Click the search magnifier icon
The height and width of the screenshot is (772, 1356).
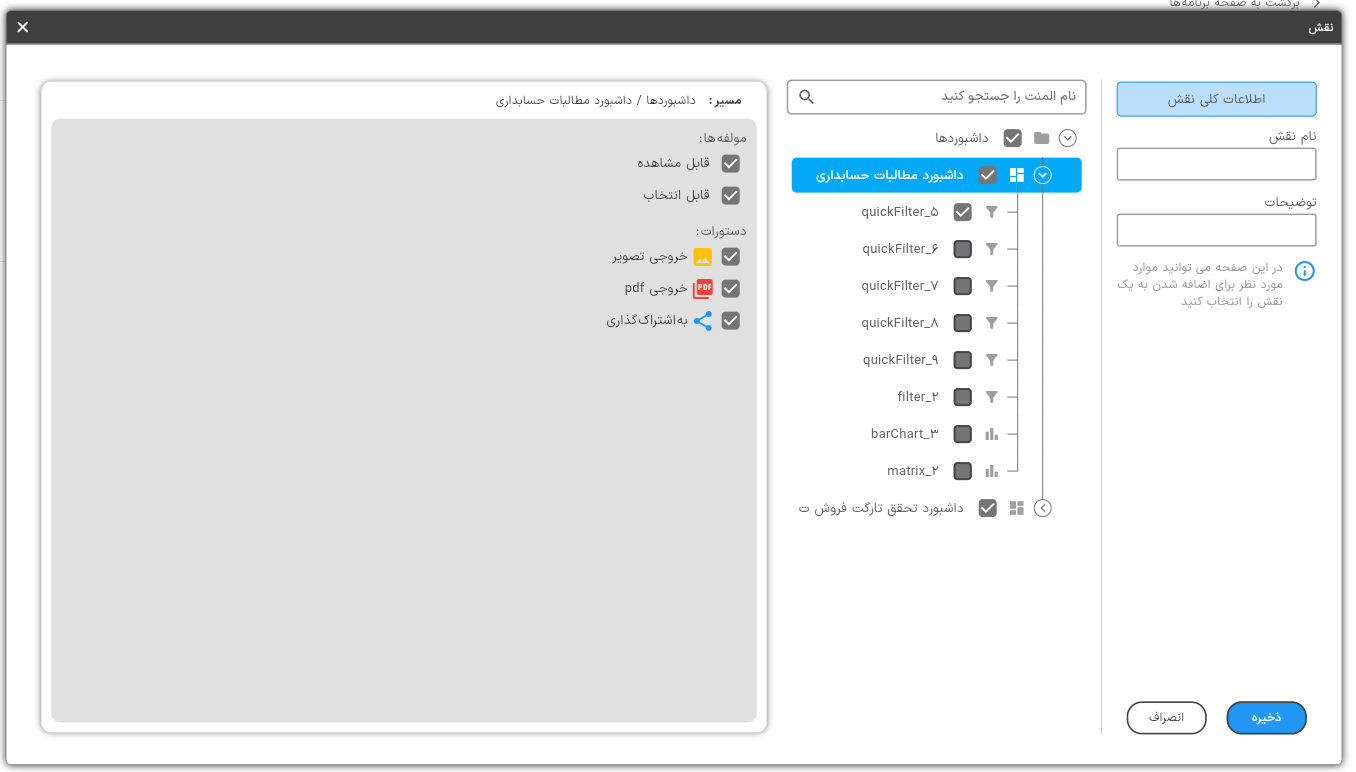(806, 97)
